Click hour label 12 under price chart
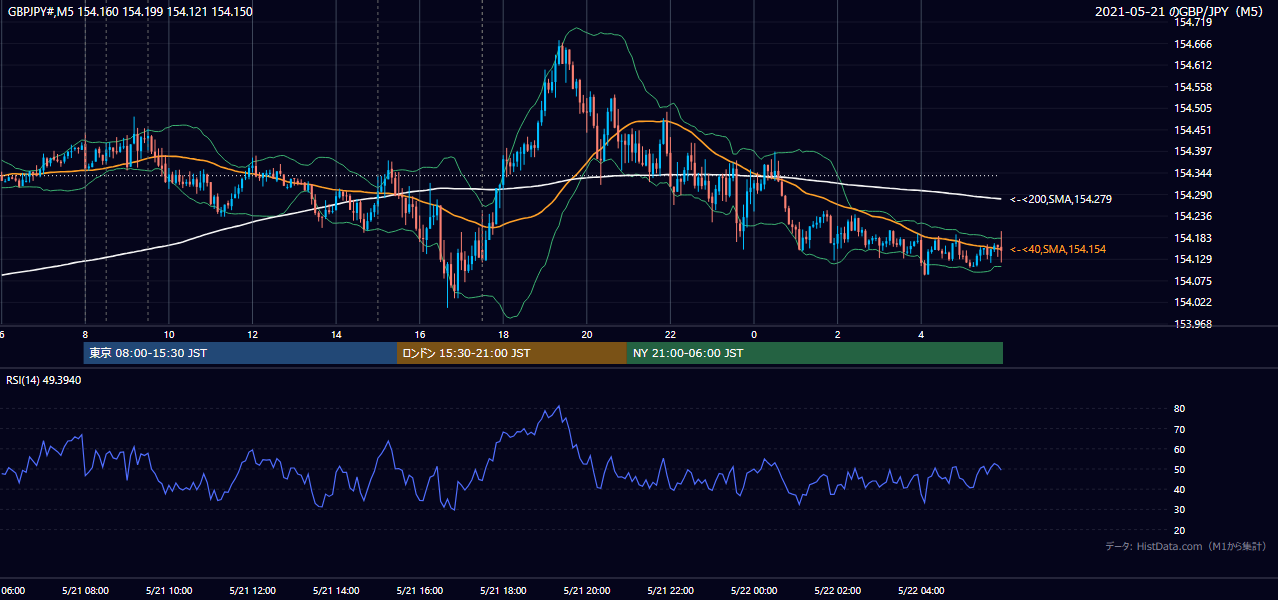Screen dimensions: 1278x600 coord(252,335)
